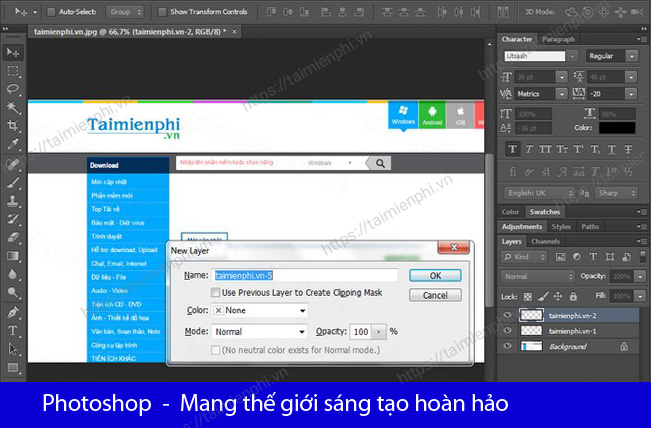Image resolution: width=651 pixels, height=428 pixels.
Task: Select the Healing Brush tool
Action: pyautogui.click(x=13, y=164)
